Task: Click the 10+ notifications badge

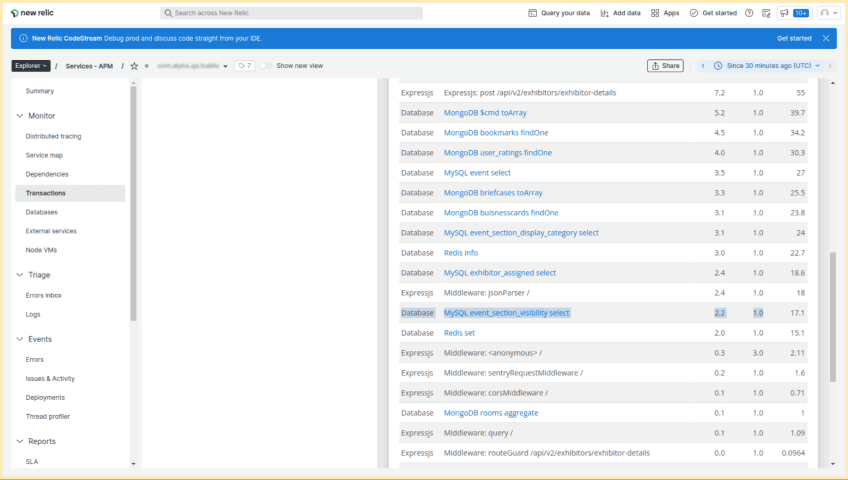Action: pyautogui.click(x=801, y=13)
